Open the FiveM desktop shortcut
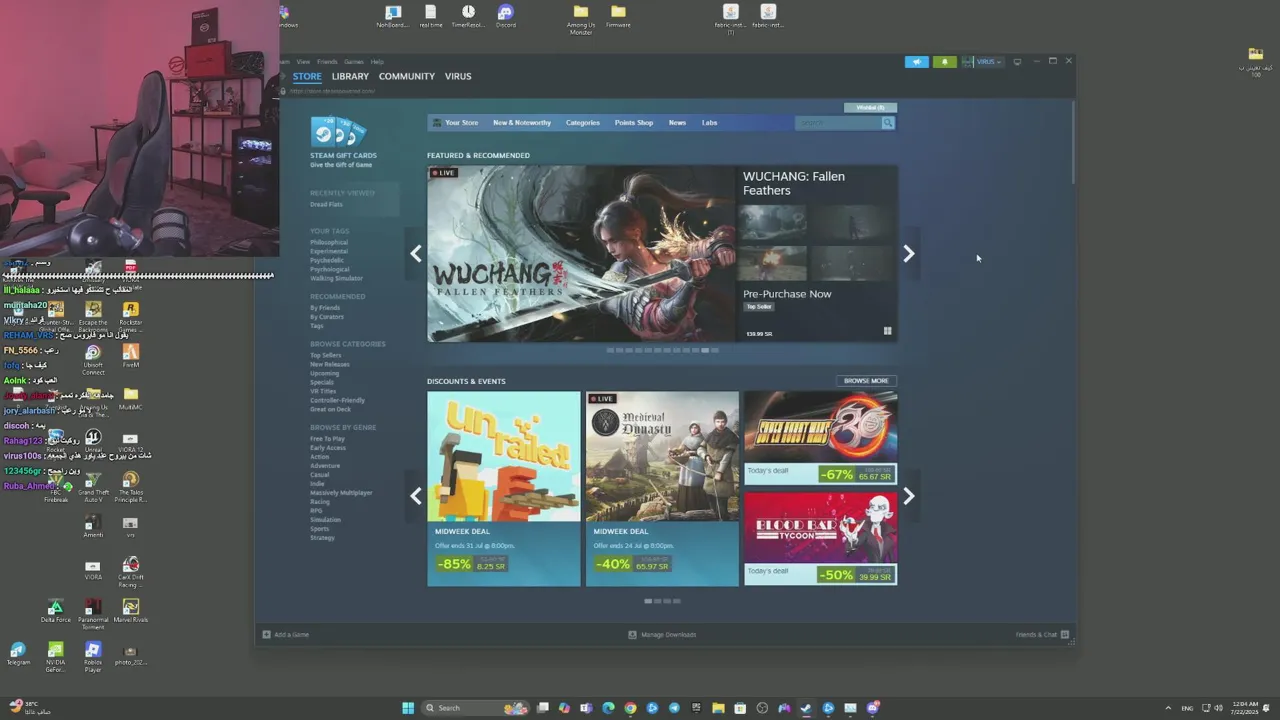 (130, 357)
